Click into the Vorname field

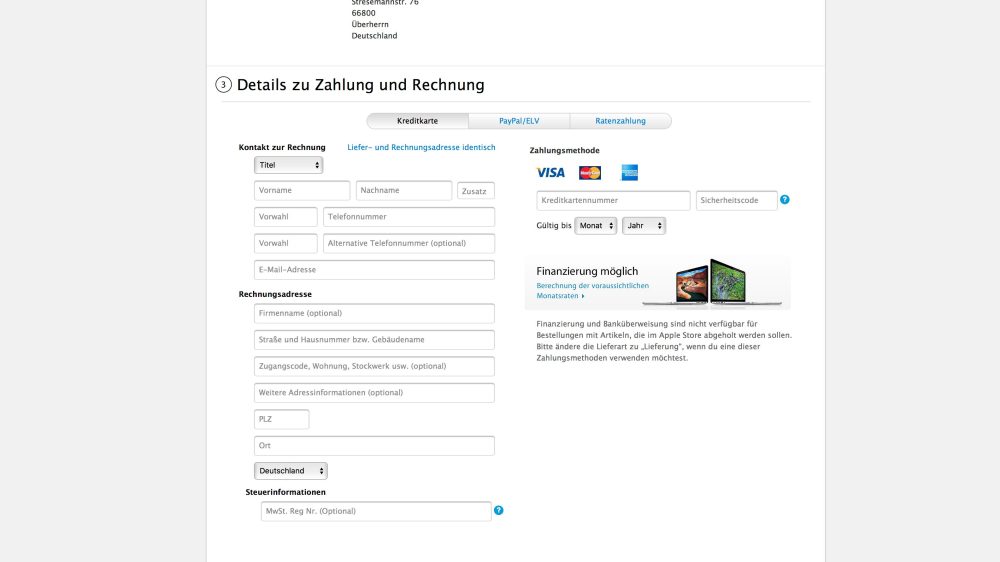click(302, 191)
